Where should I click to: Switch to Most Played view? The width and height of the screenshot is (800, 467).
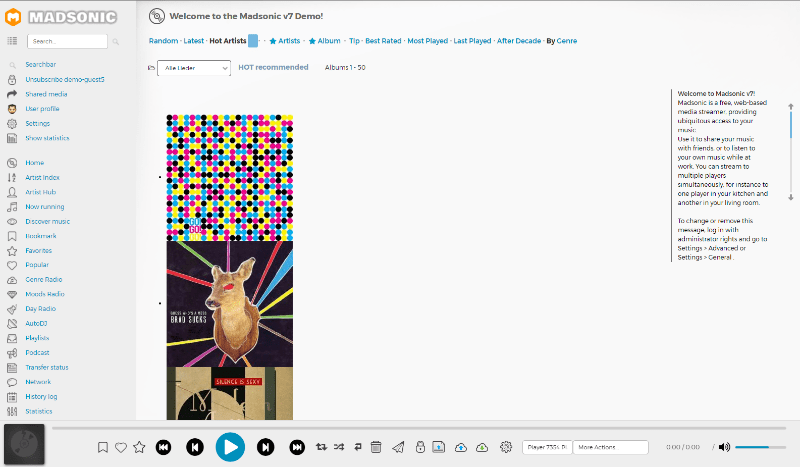pos(428,41)
